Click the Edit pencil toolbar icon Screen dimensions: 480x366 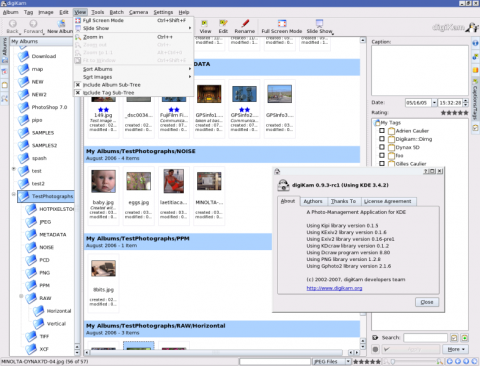pos(223,23)
